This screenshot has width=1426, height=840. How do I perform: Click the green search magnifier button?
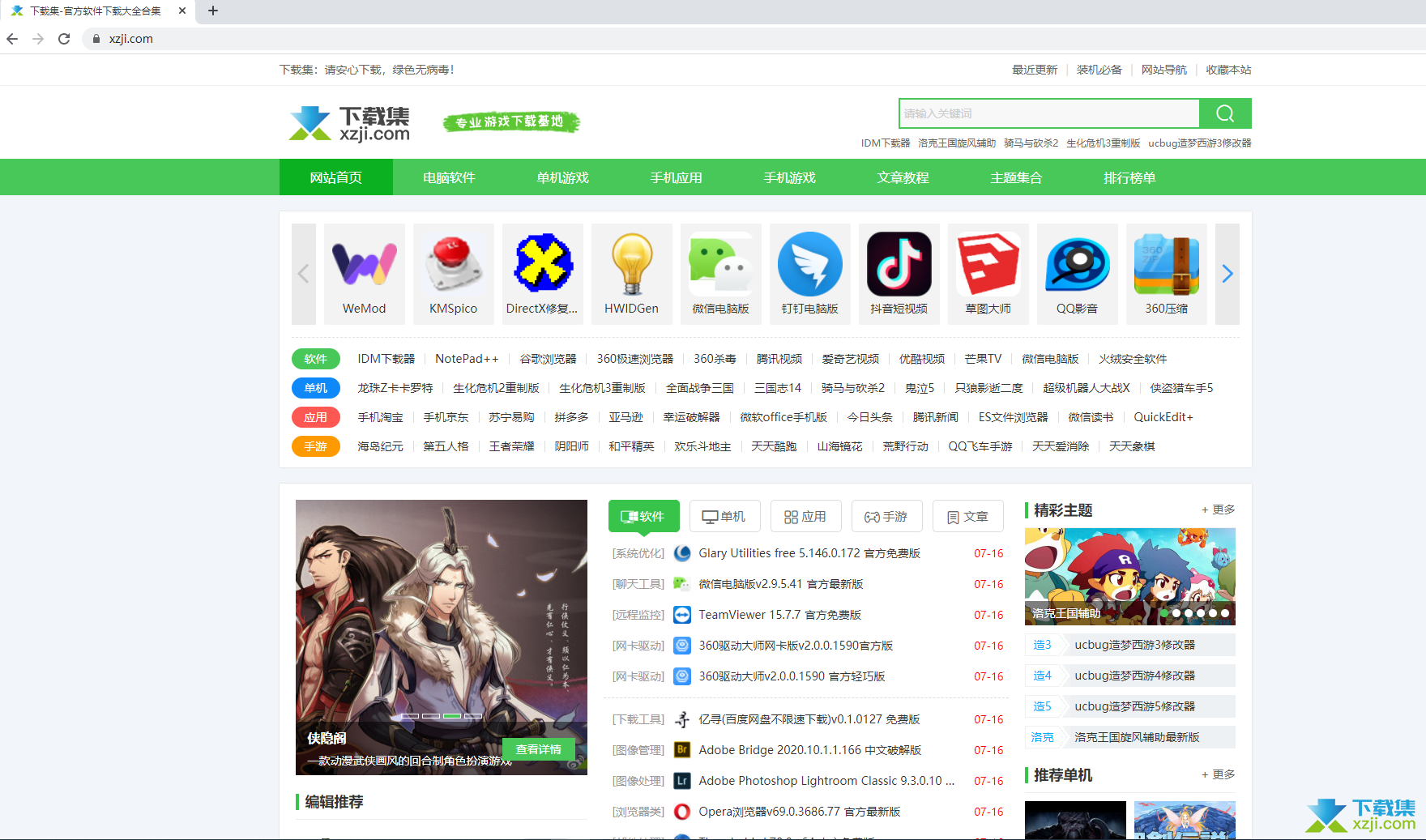click(1225, 113)
